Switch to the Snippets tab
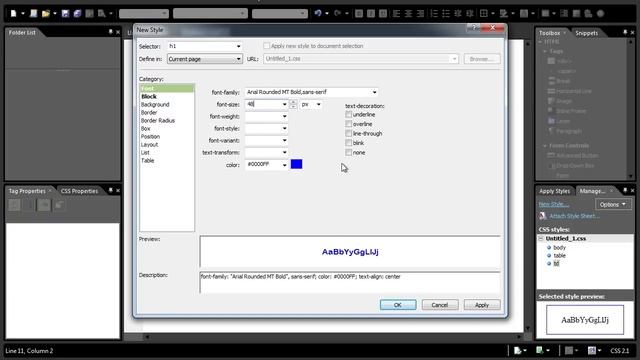 pos(587,33)
